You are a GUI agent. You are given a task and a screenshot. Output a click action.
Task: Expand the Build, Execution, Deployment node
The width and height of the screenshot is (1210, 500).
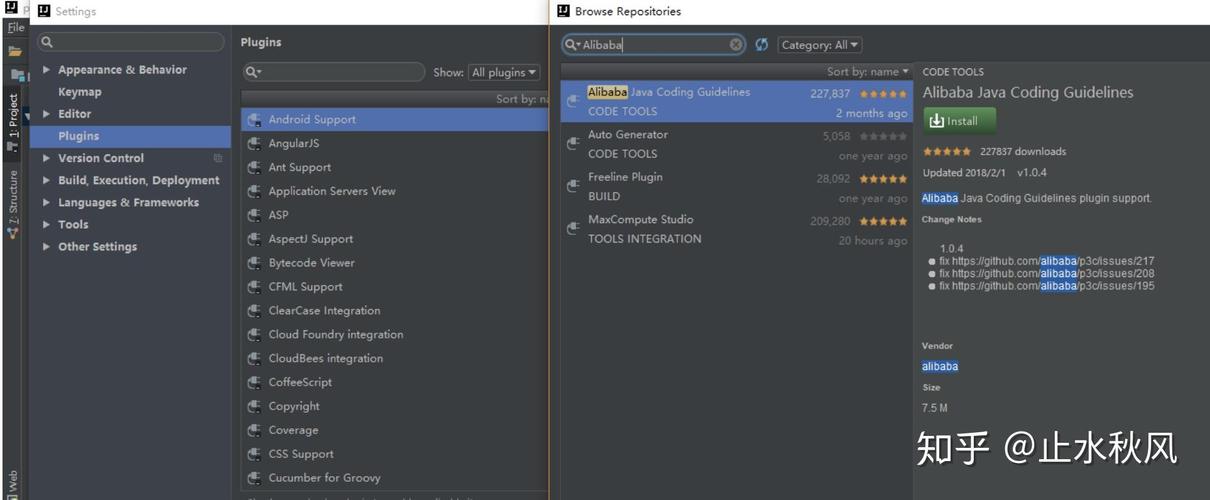point(47,181)
